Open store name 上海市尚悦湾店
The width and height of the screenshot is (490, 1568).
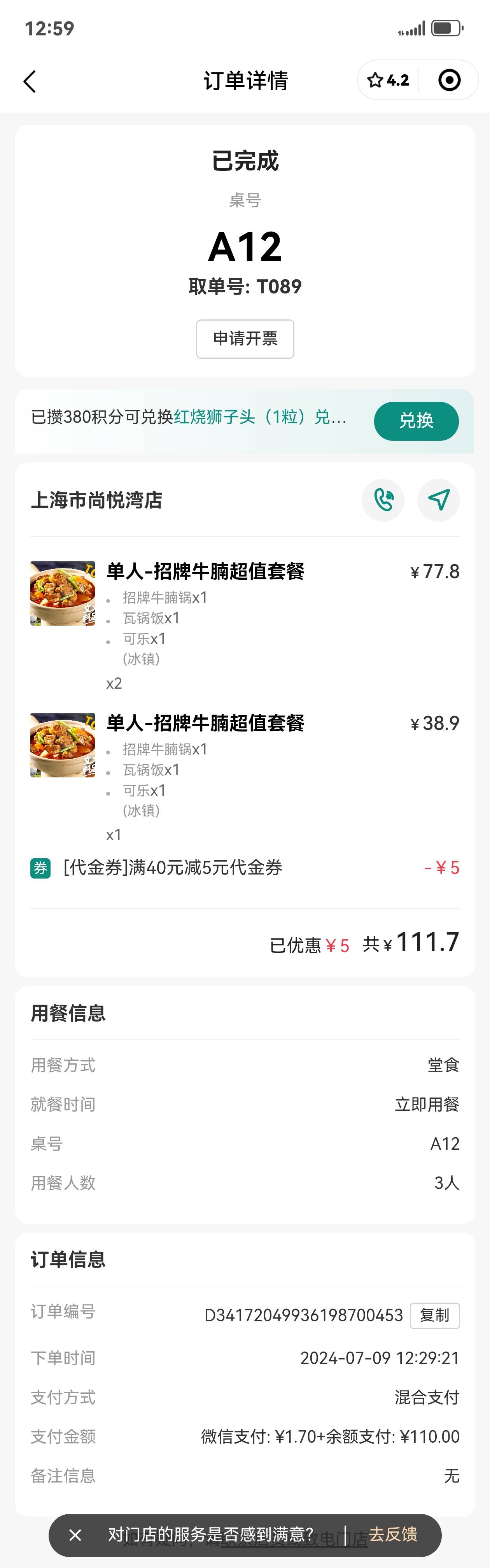(97, 500)
